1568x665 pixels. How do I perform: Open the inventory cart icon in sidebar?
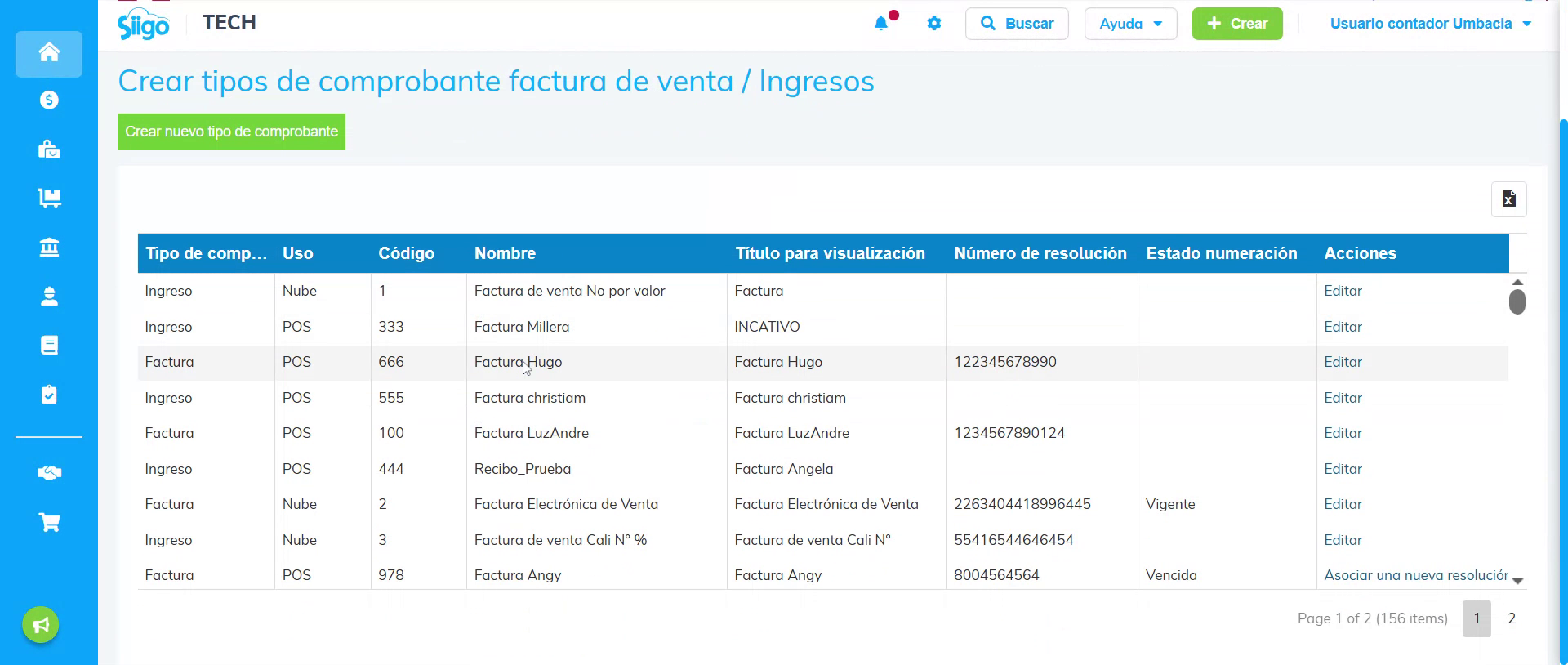coord(49,198)
